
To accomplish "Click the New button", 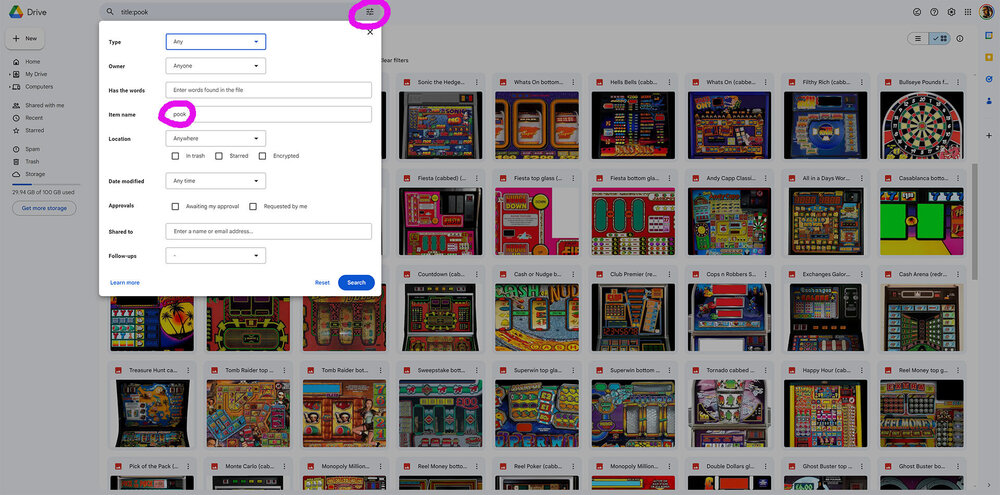I will tap(25, 39).
